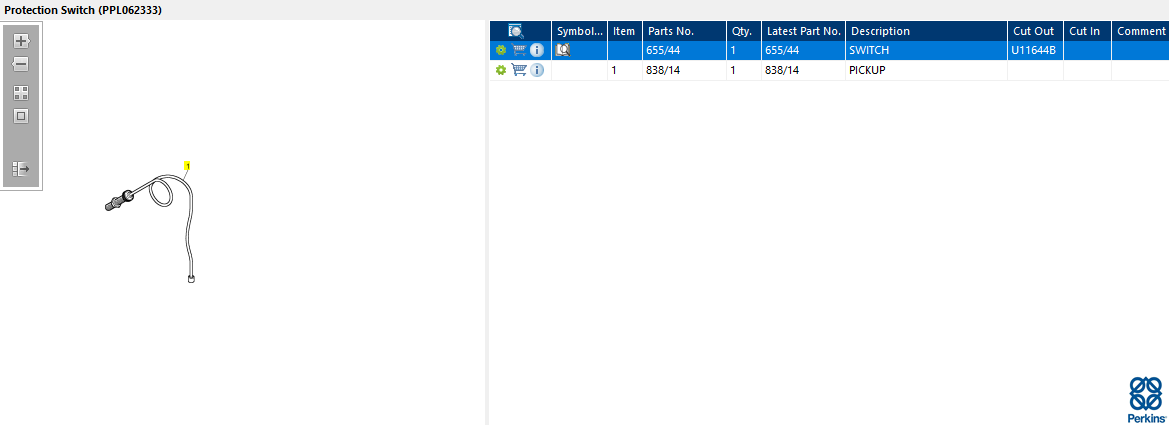Select the PICKUP row description cell

pyautogui.click(x=927, y=70)
